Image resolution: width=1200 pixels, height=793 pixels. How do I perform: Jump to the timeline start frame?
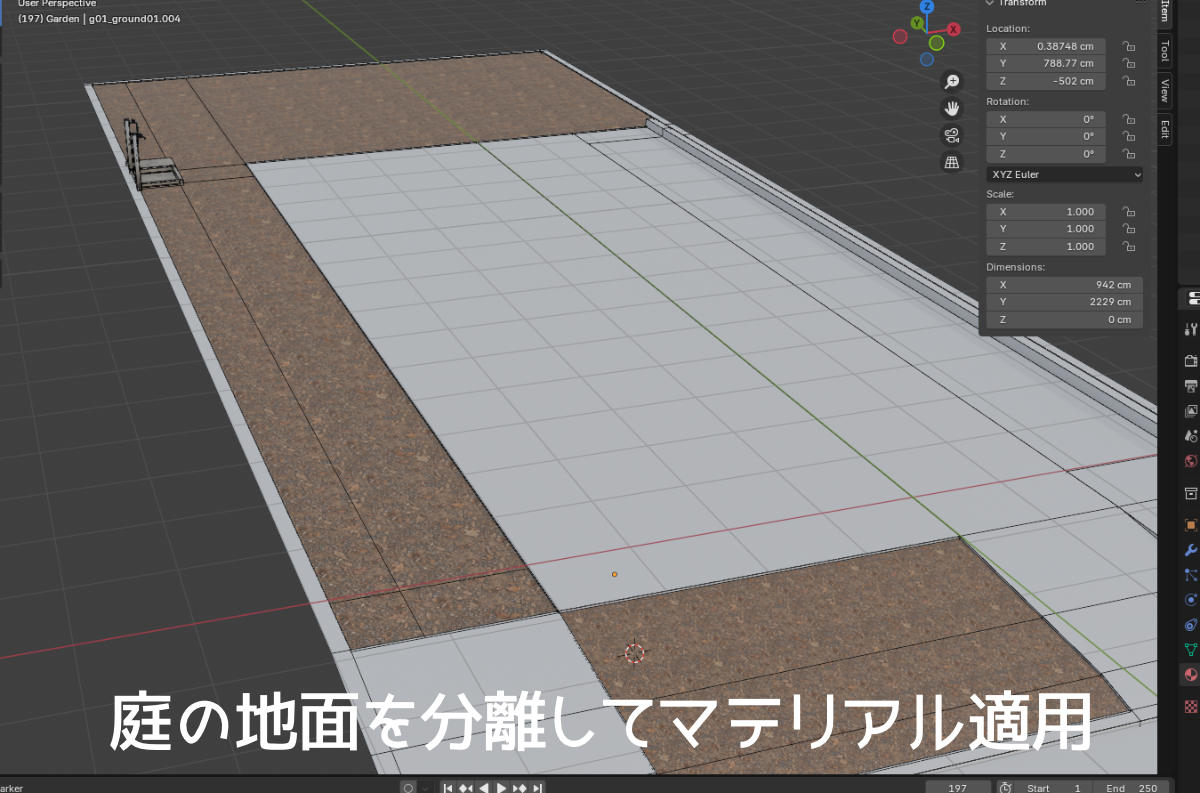(449, 788)
